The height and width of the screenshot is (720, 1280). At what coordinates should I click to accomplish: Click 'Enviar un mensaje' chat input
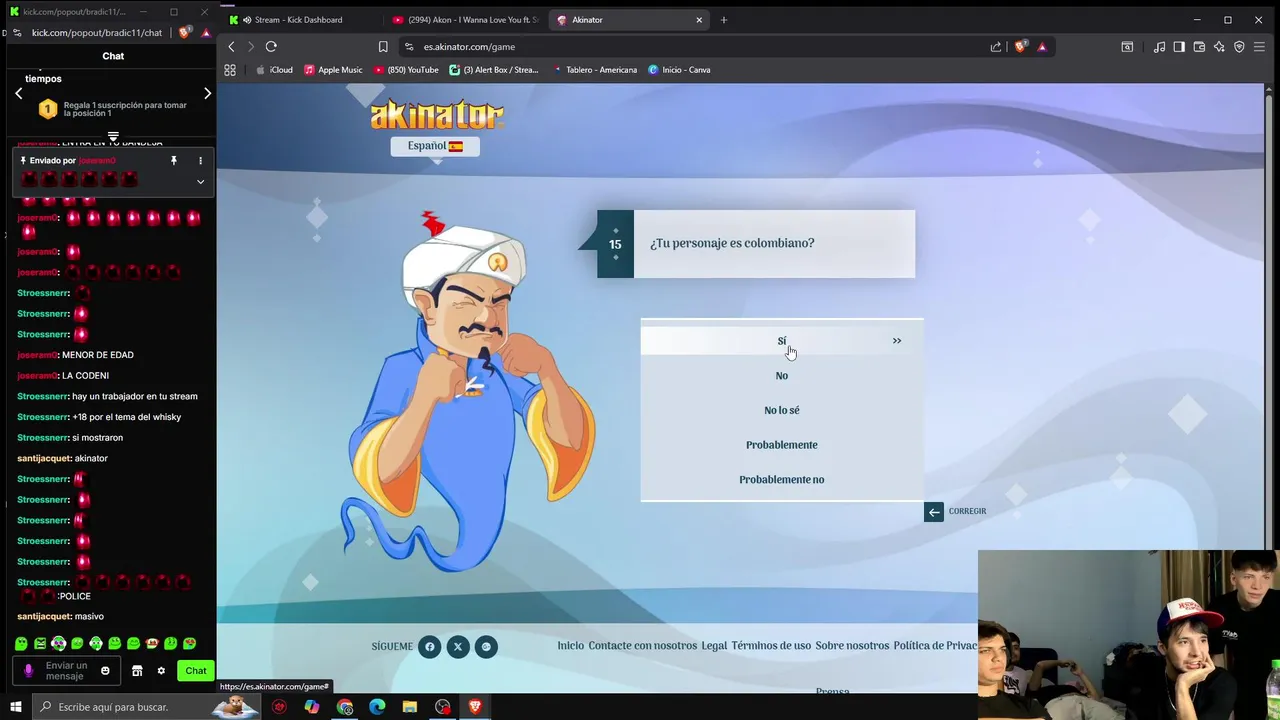coord(66,671)
